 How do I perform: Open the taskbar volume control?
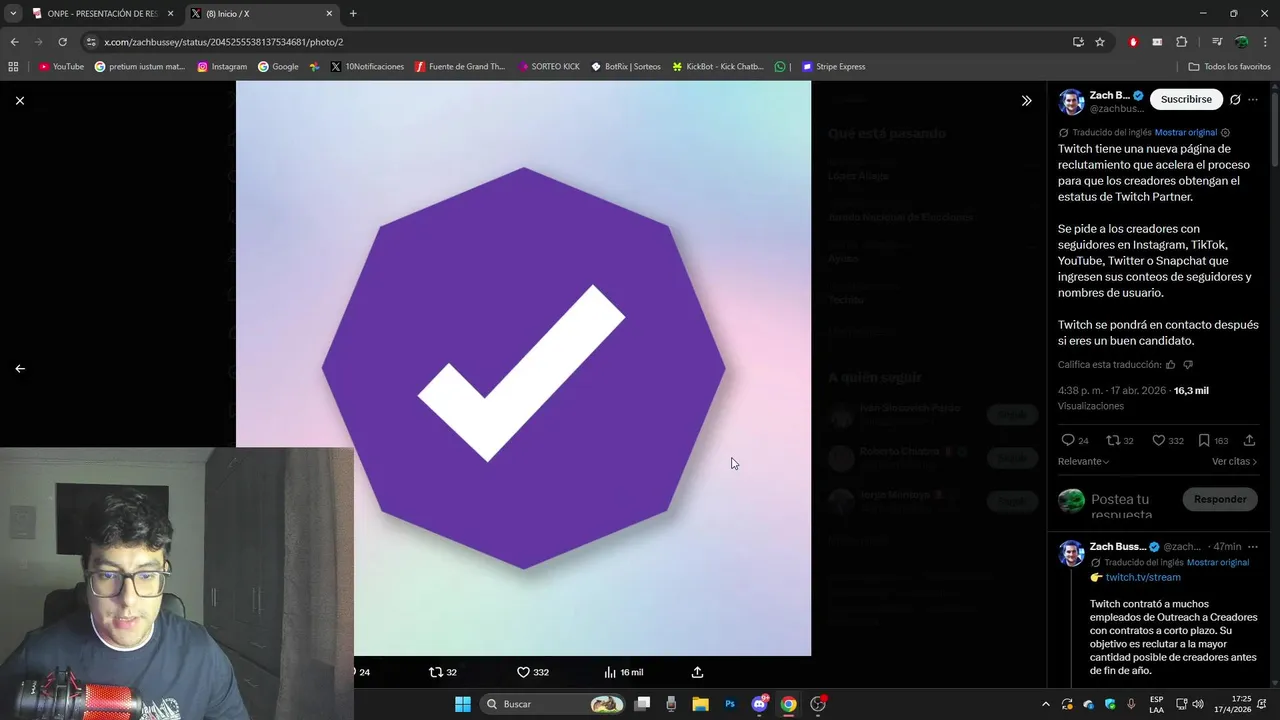[x=1197, y=704]
